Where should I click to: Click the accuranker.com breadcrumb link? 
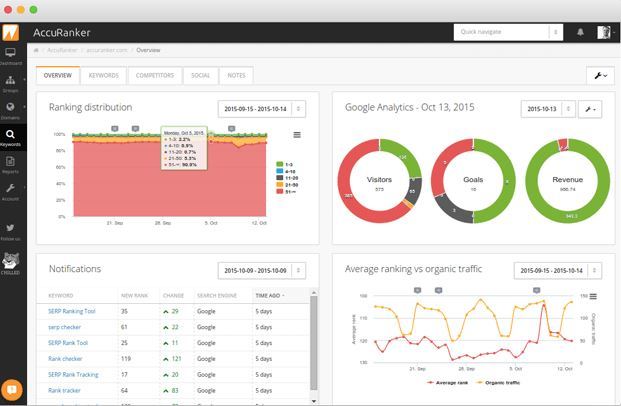tap(107, 50)
